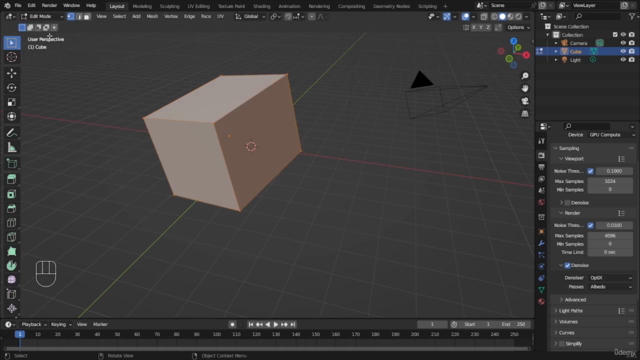
Task: Enable edge select mode
Action: click(79, 17)
